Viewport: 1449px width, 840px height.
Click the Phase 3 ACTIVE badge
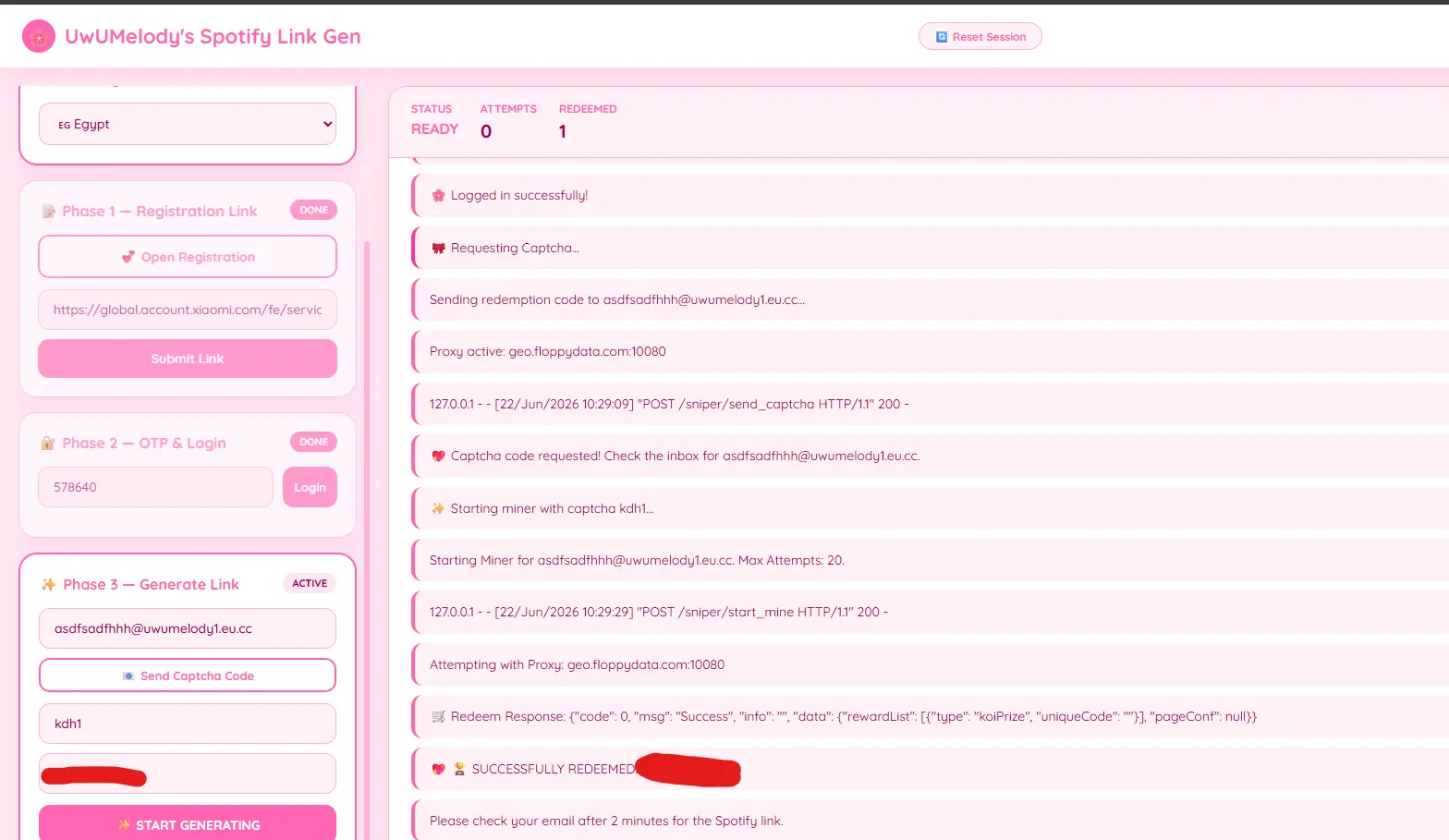coord(310,583)
